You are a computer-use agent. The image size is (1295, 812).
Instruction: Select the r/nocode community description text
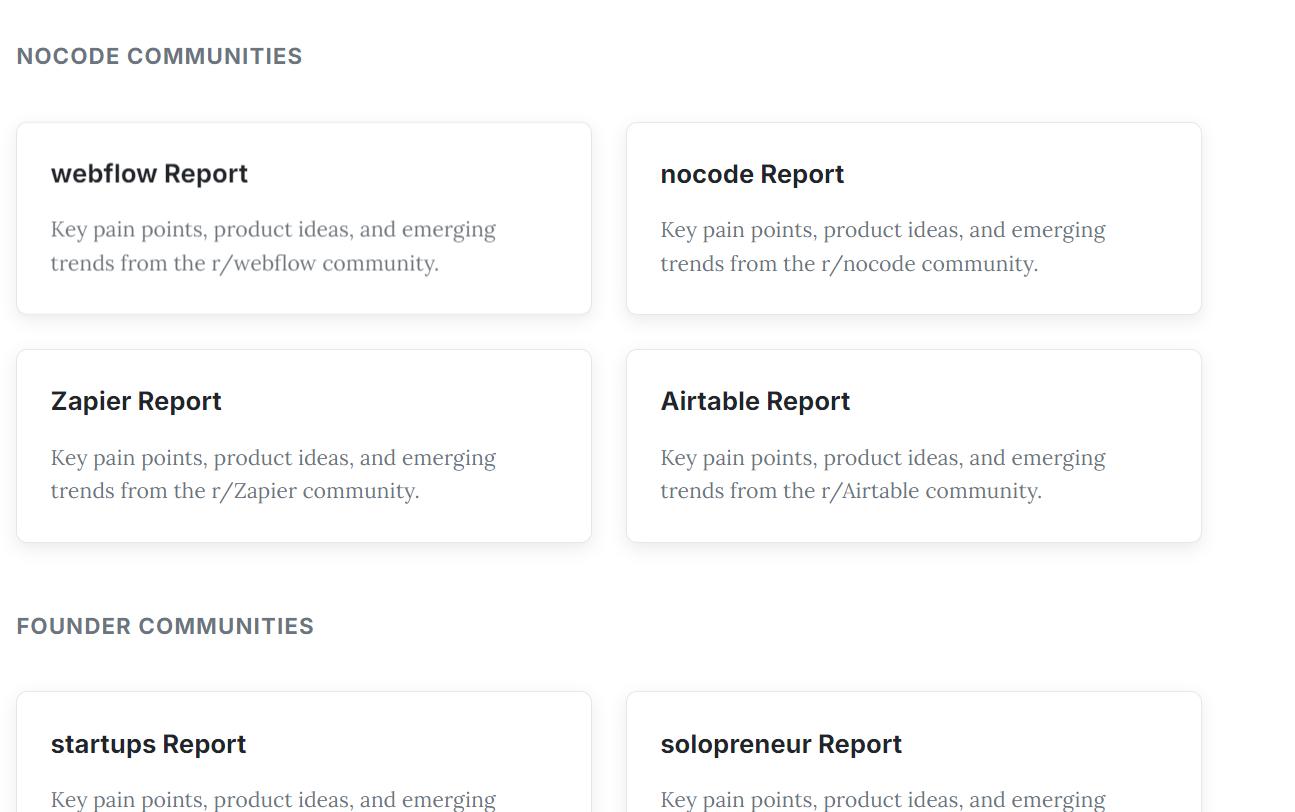point(883,247)
